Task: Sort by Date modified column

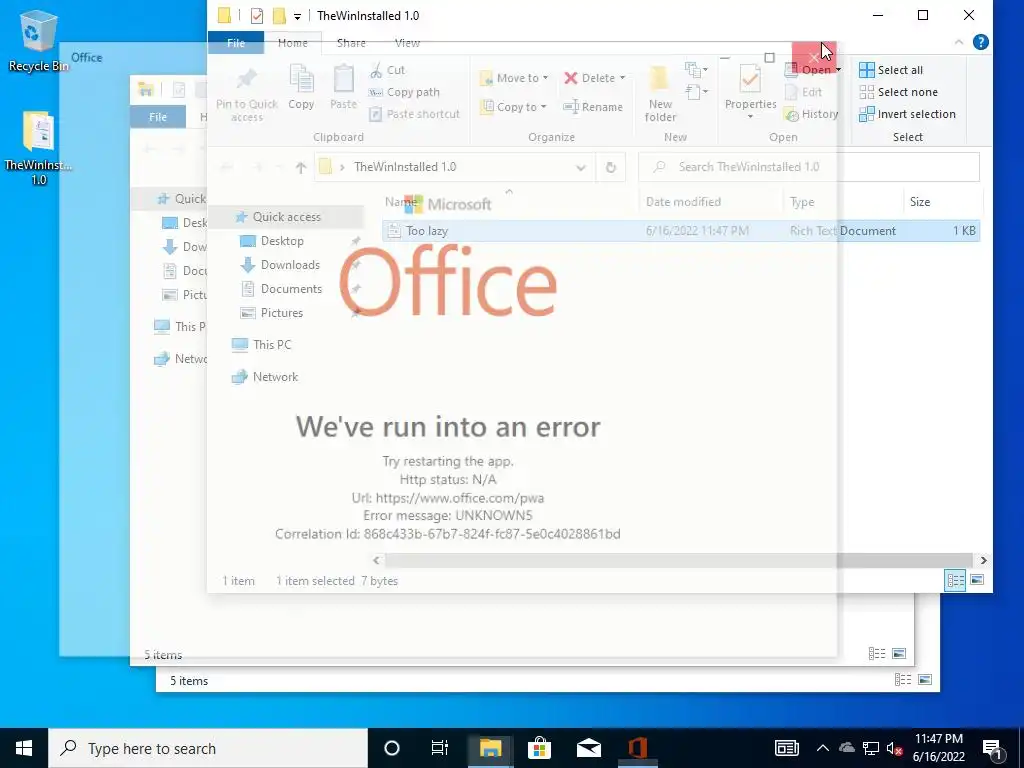Action: click(x=683, y=202)
